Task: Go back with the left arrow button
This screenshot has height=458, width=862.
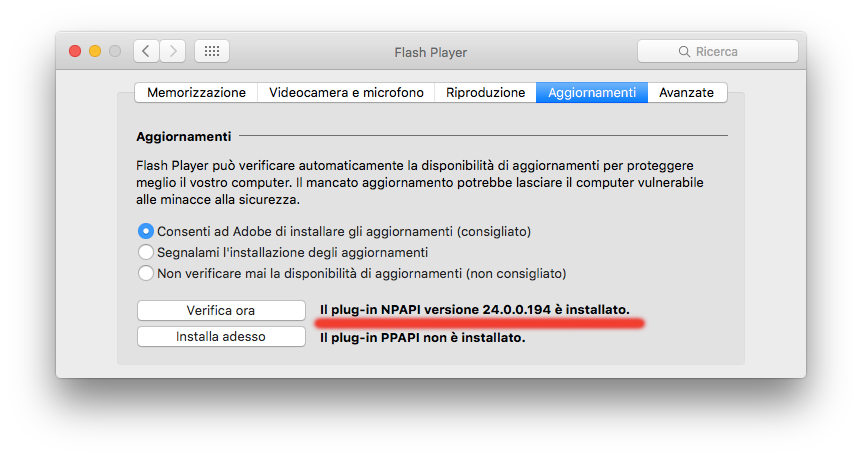Action: pyautogui.click(x=146, y=51)
